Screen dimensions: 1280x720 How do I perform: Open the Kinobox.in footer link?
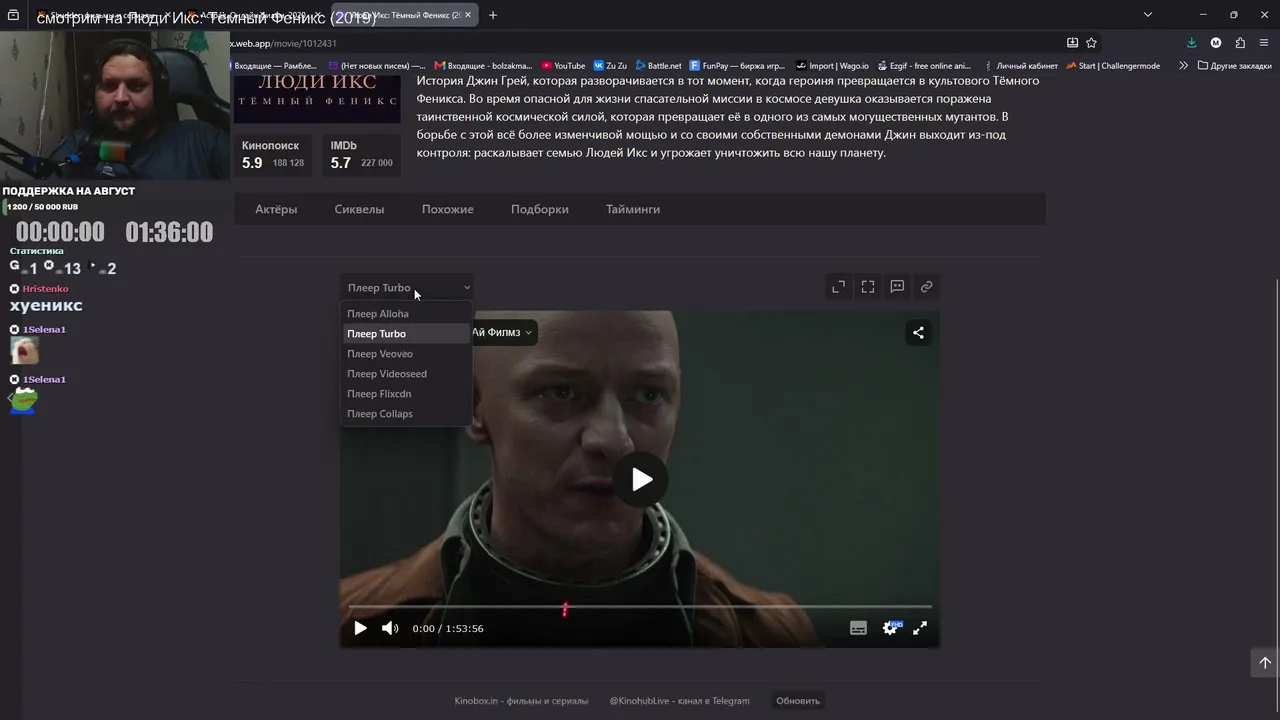(522, 701)
